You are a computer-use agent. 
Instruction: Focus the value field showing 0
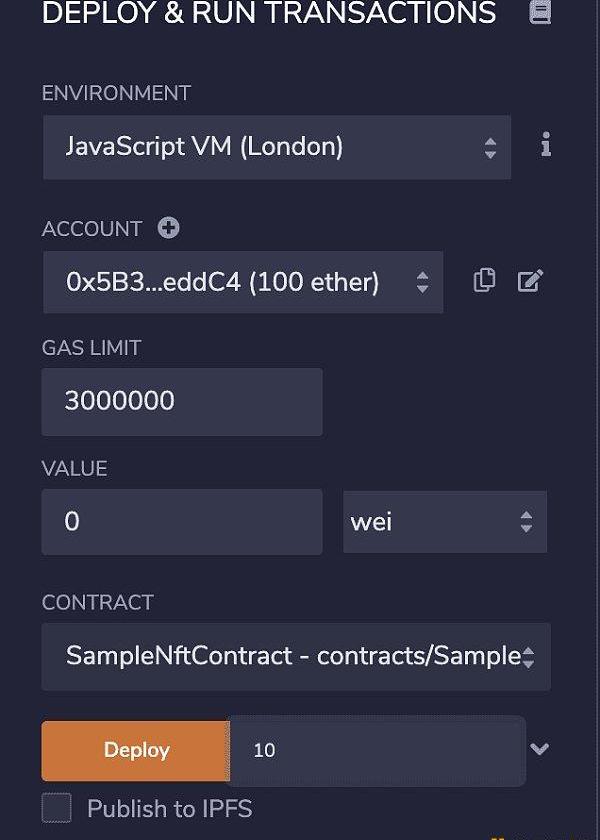[x=182, y=521]
